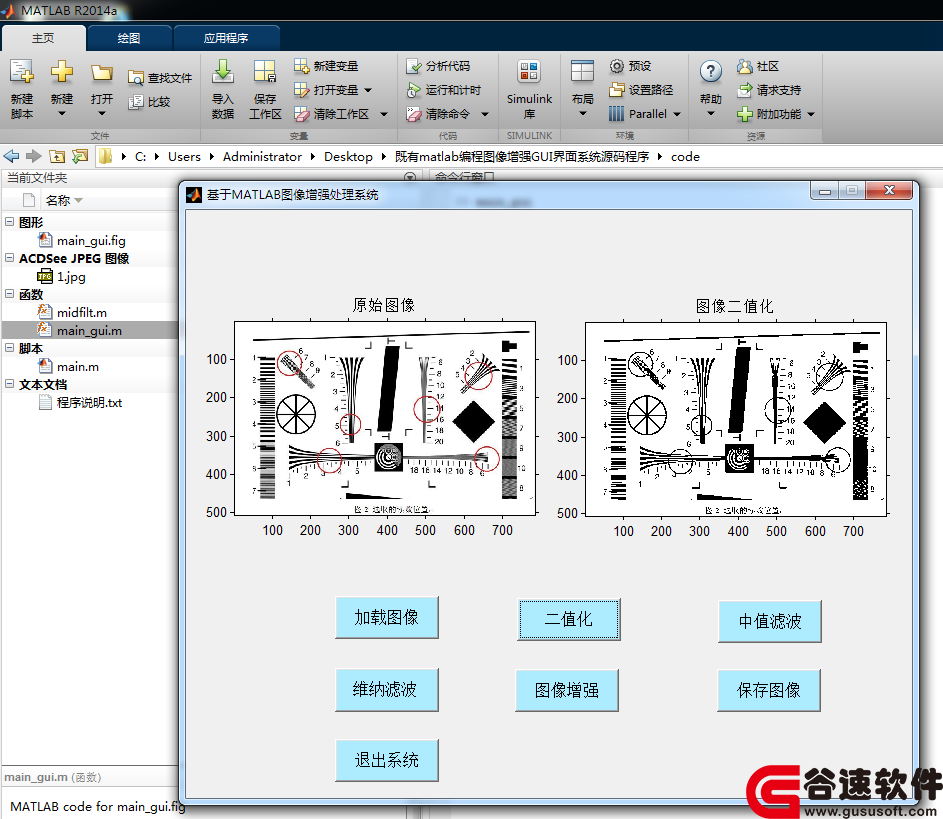943x819 pixels.
Task: Click Find Files (查找文件)
Action: [160, 78]
